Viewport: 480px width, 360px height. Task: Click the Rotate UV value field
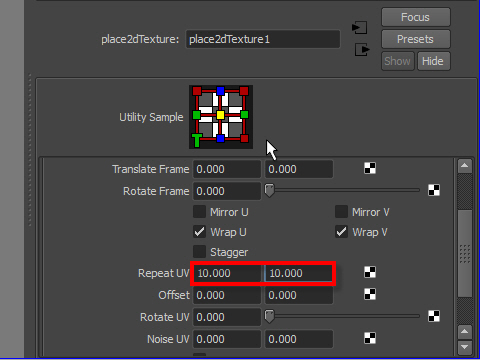tap(227, 317)
